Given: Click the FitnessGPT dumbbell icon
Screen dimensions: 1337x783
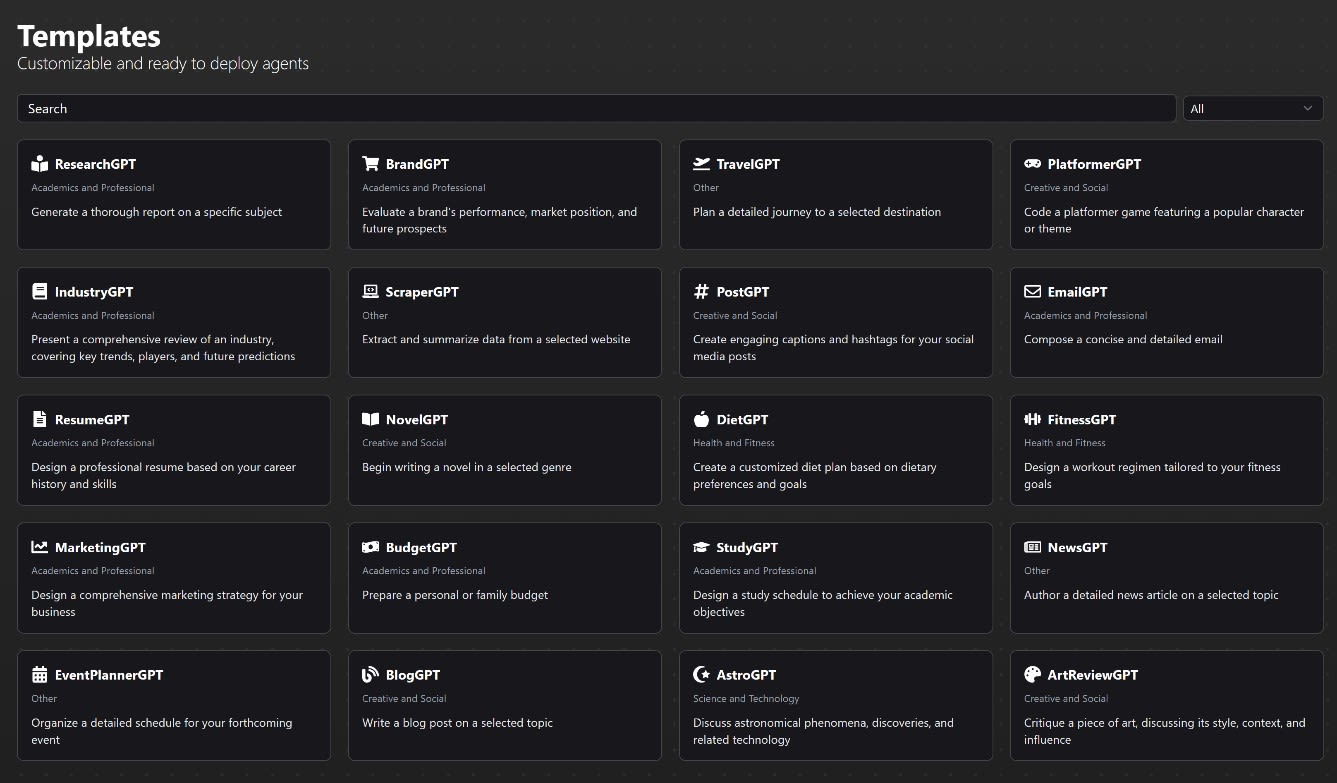Looking at the screenshot, I should tap(1032, 420).
